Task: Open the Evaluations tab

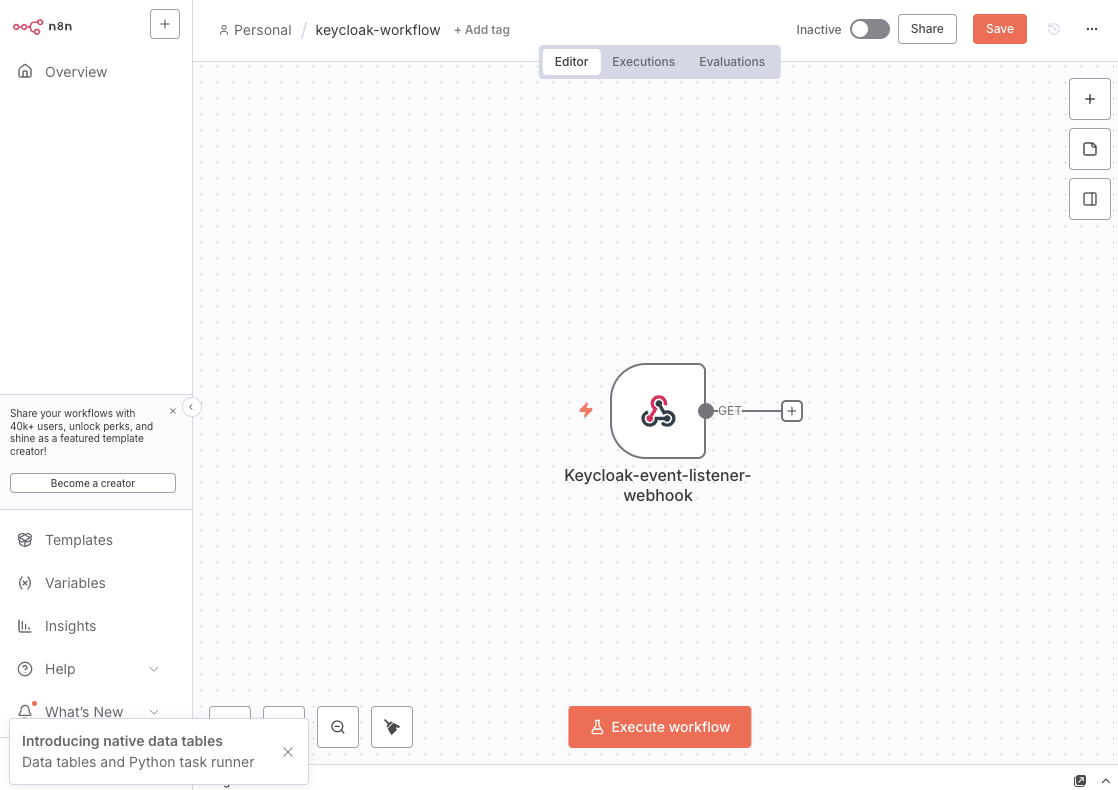Action: pos(732,62)
